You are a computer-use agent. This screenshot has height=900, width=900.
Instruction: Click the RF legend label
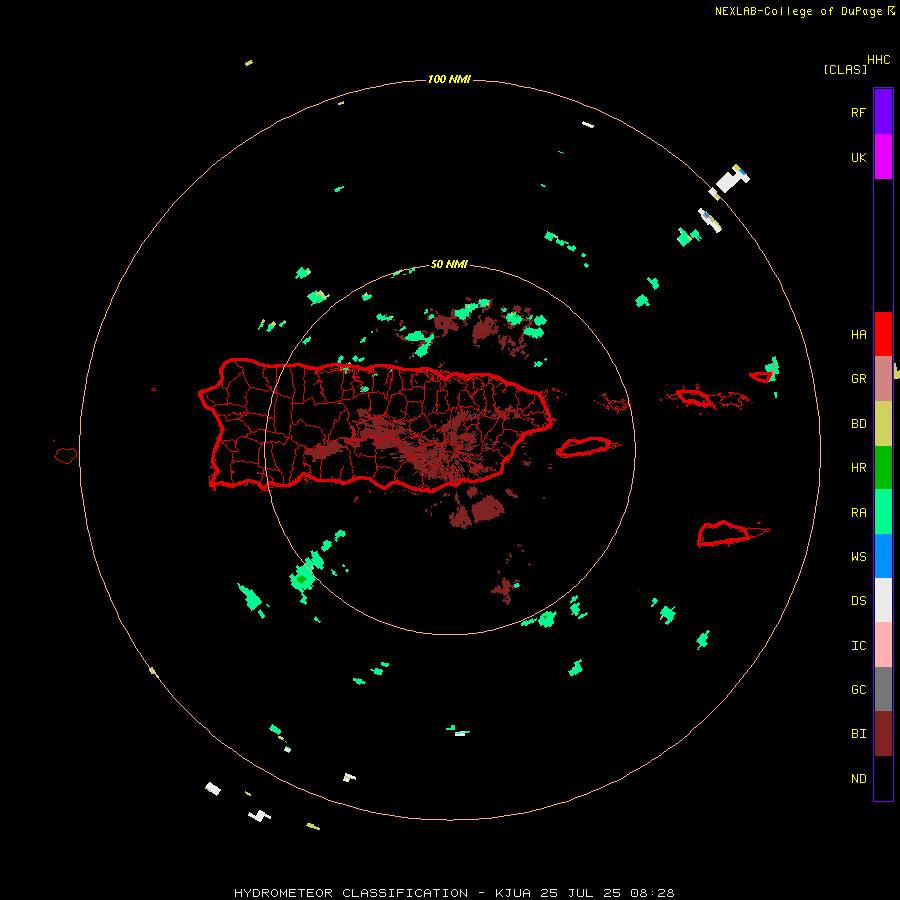coord(858,112)
